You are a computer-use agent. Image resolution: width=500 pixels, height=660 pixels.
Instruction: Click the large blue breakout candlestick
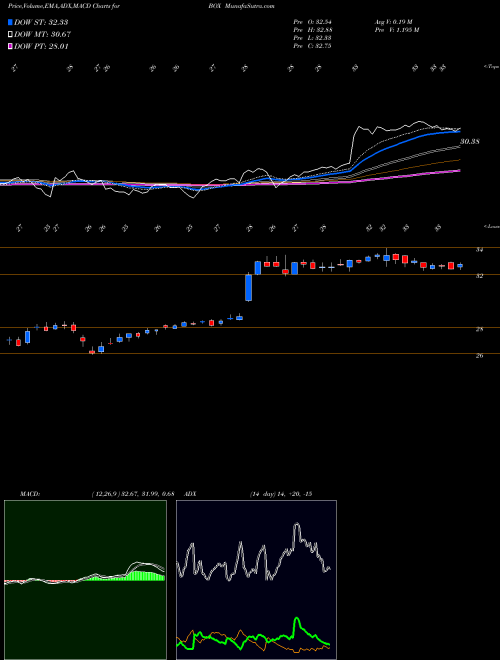tap(248, 288)
